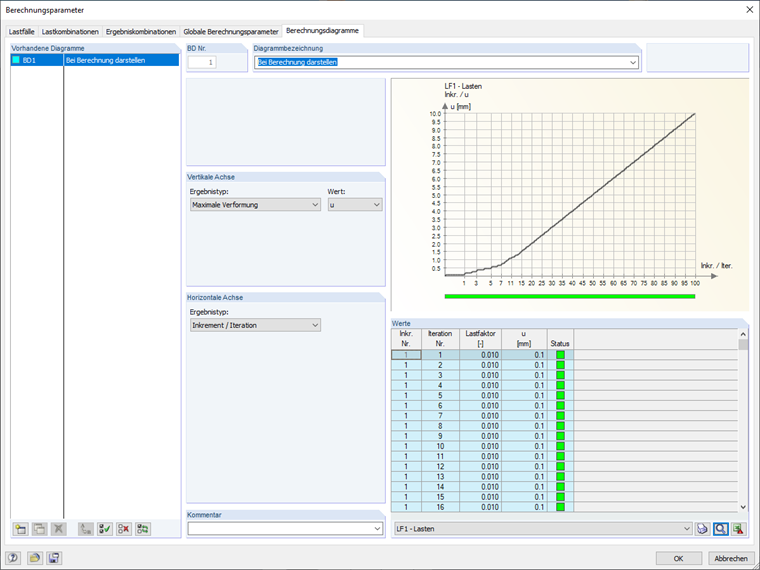Click the Iteration Nr. column header
Image resolution: width=760 pixels, height=570 pixels.
point(440,339)
